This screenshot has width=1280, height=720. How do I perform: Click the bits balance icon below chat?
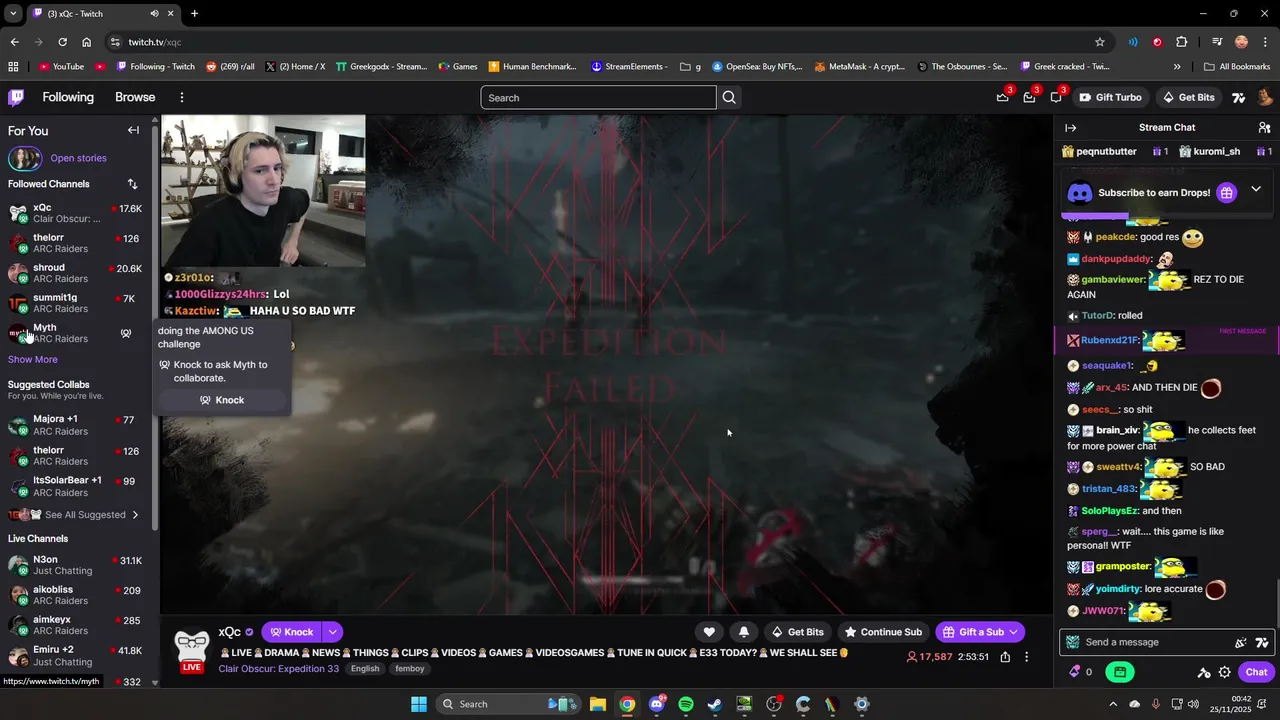point(1075,672)
